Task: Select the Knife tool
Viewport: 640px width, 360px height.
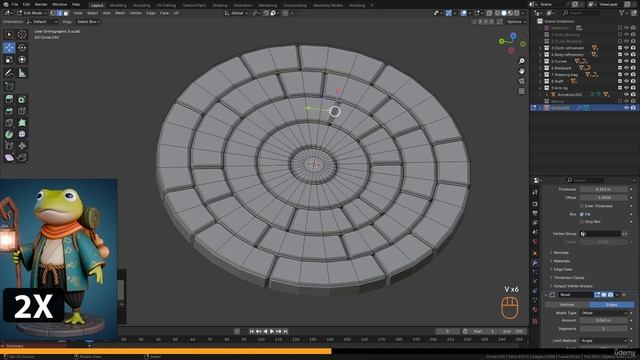Action: (9, 122)
